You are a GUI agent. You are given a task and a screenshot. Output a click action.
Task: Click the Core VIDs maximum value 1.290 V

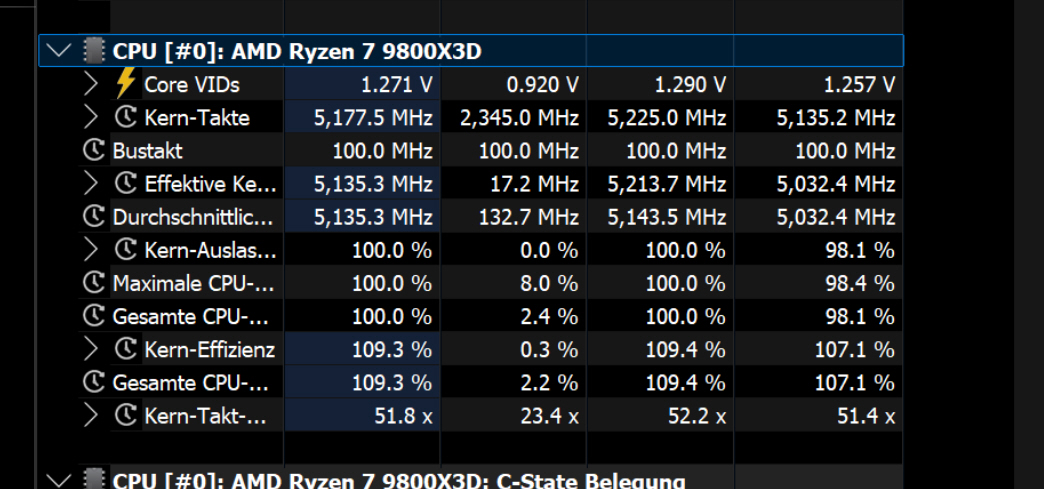point(689,85)
